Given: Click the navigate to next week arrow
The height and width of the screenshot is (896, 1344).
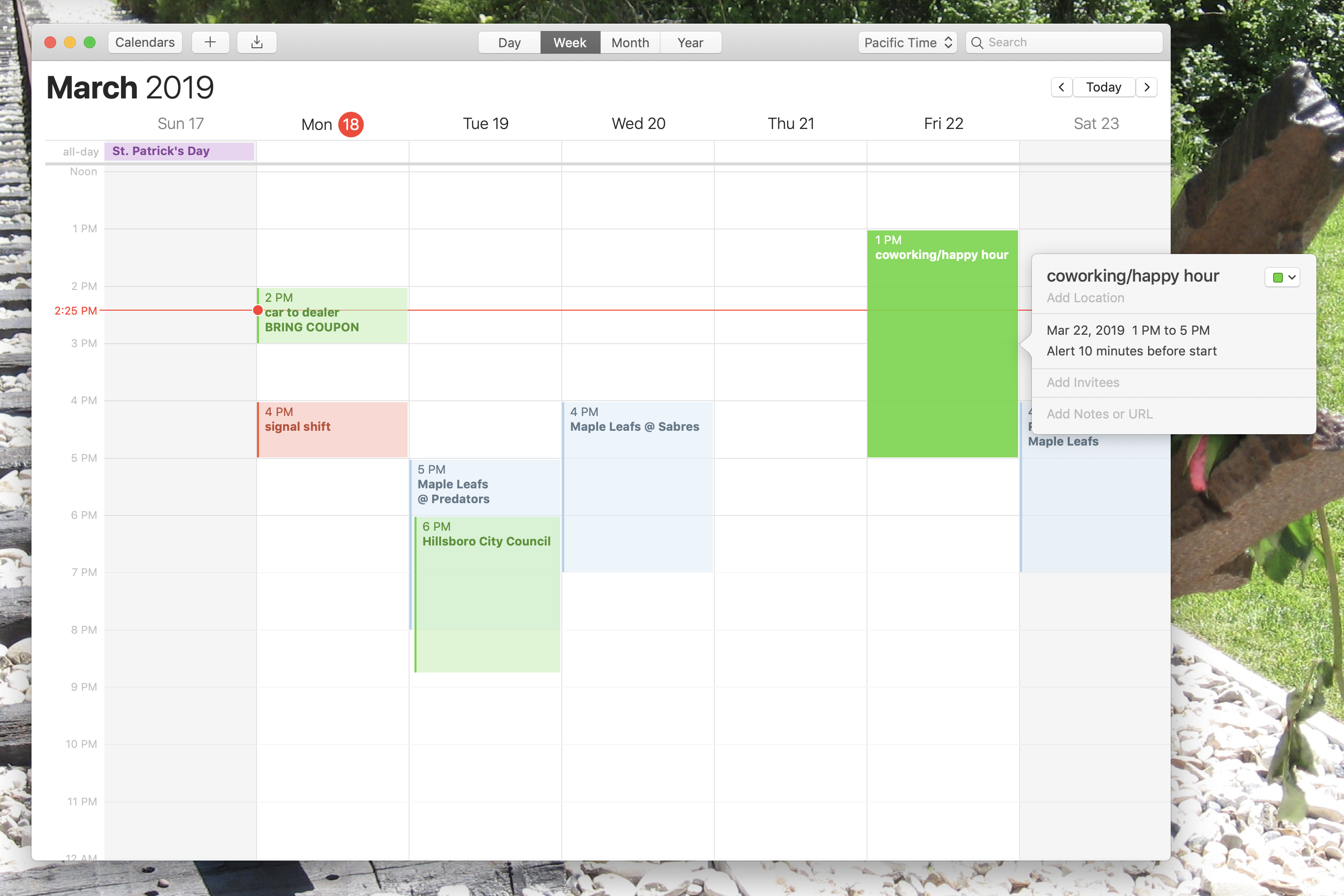Looking at the screenshot, I should (1148, 86).
